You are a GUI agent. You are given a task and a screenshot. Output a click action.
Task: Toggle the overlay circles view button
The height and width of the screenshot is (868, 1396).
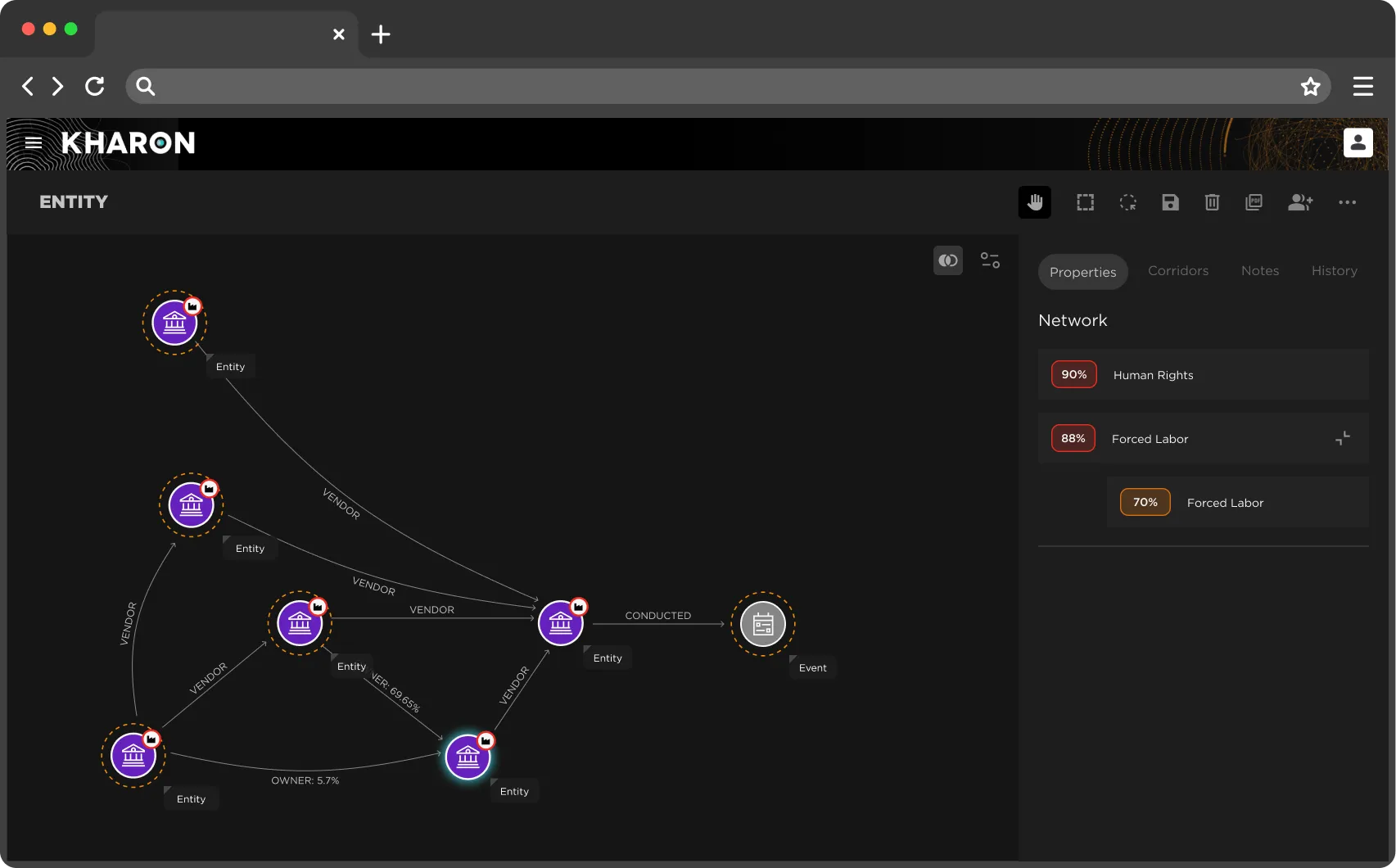948,260
